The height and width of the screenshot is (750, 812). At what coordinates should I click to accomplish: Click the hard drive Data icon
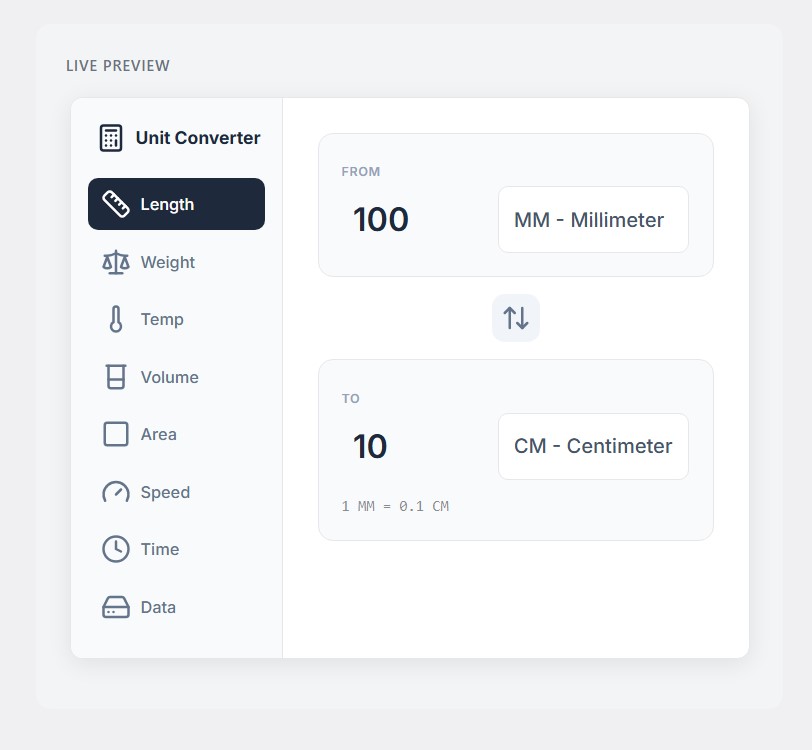[116, 607]
